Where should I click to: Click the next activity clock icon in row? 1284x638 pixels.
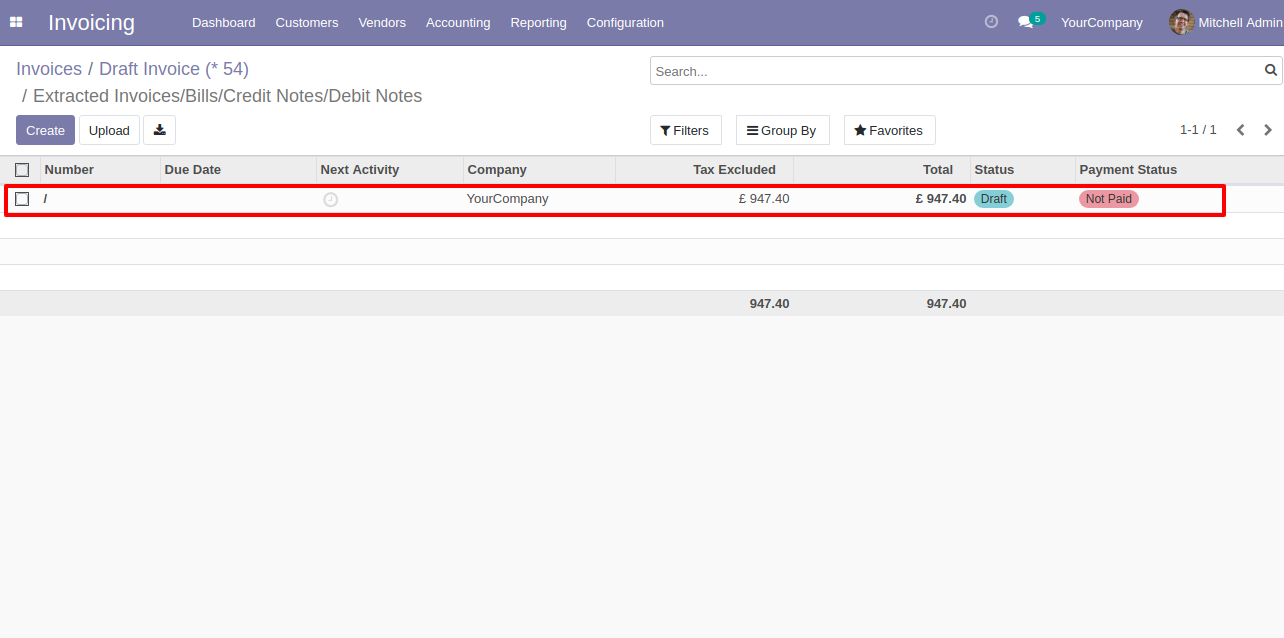click(331, 199)
